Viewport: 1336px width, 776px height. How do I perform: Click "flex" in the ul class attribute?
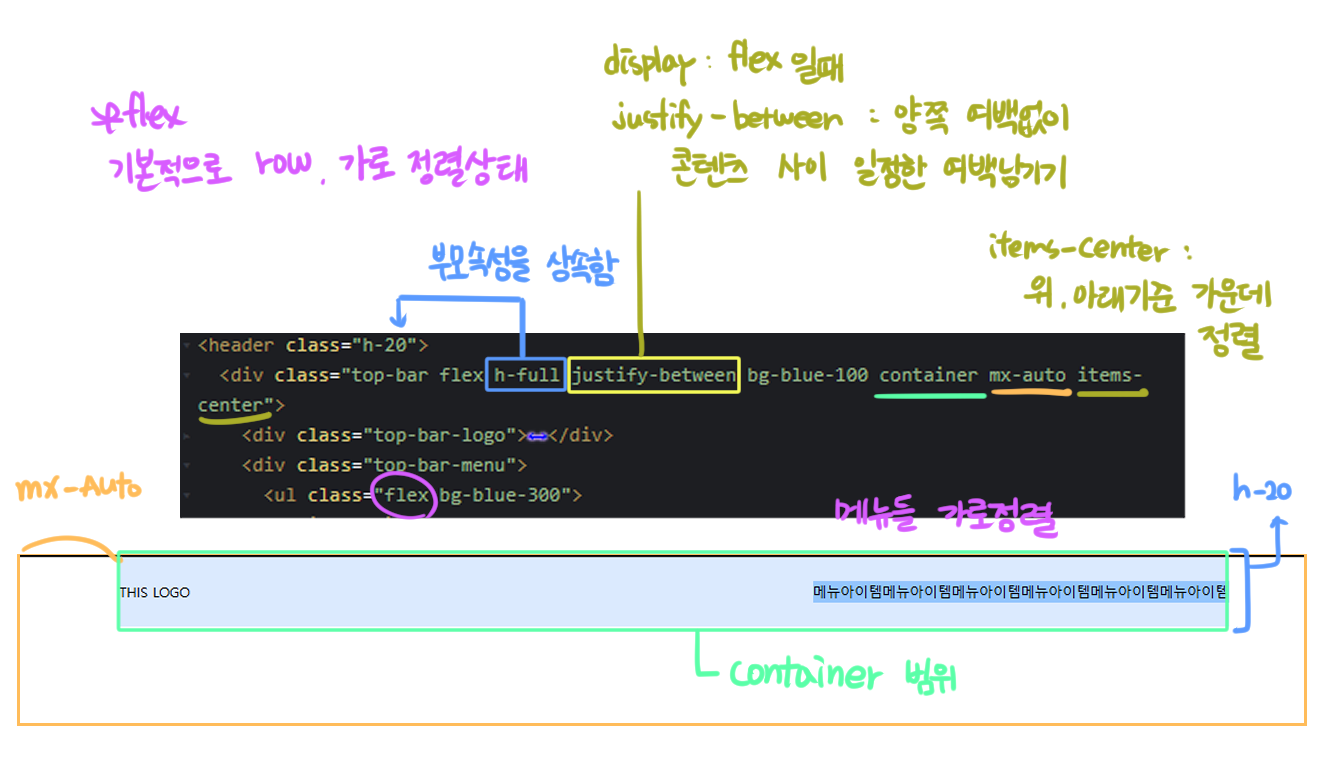[406, 495]
